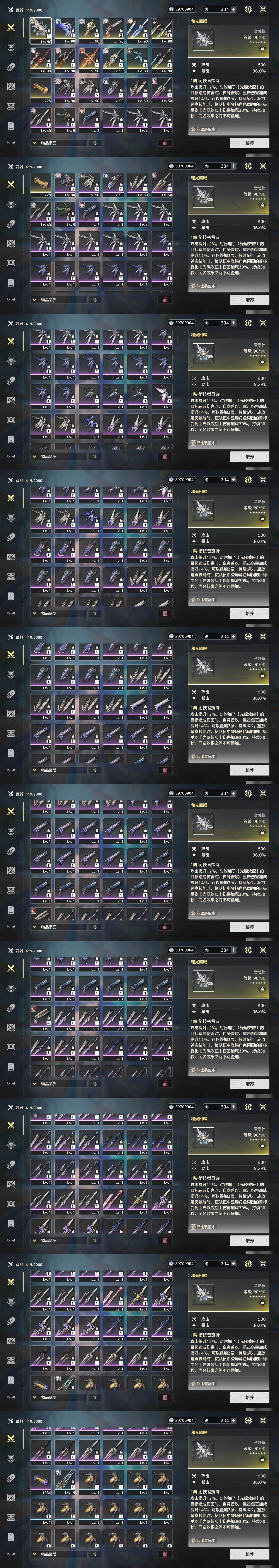Close the inventory with the top-right X icon
This screenshot has height=1568, width=279.
point(263,9)
